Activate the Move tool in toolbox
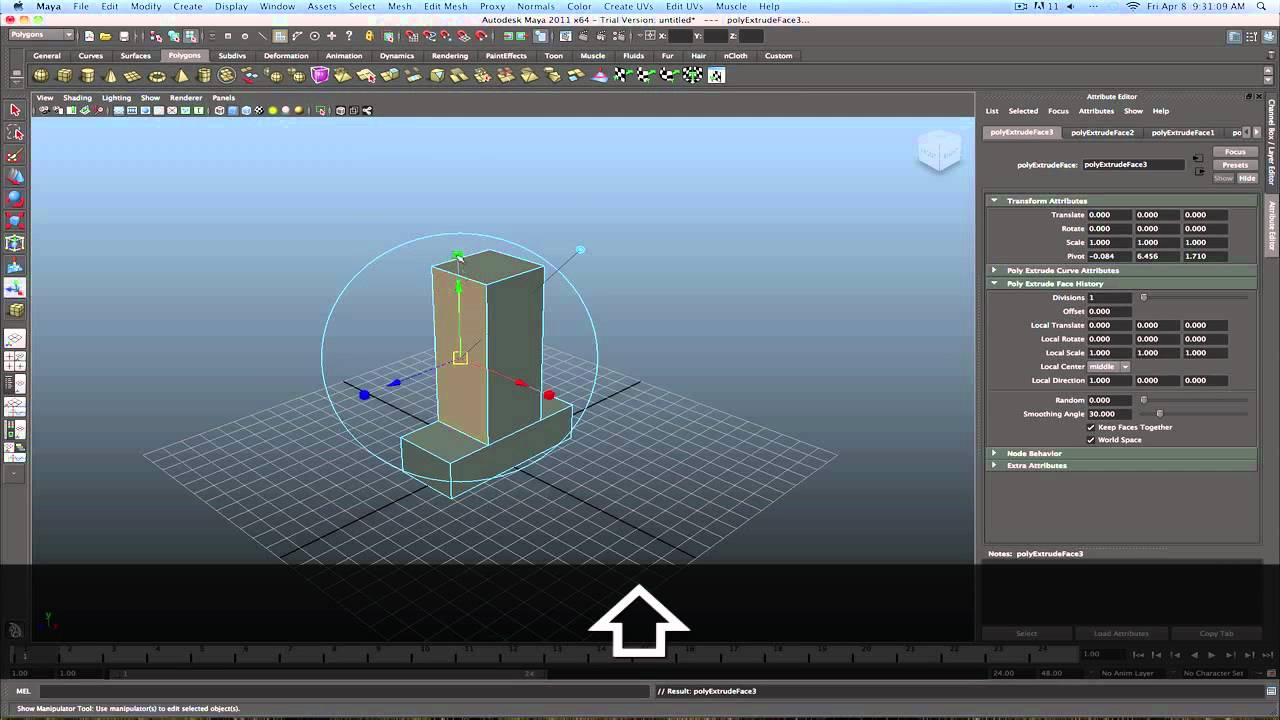 click(x=15, y=176)
